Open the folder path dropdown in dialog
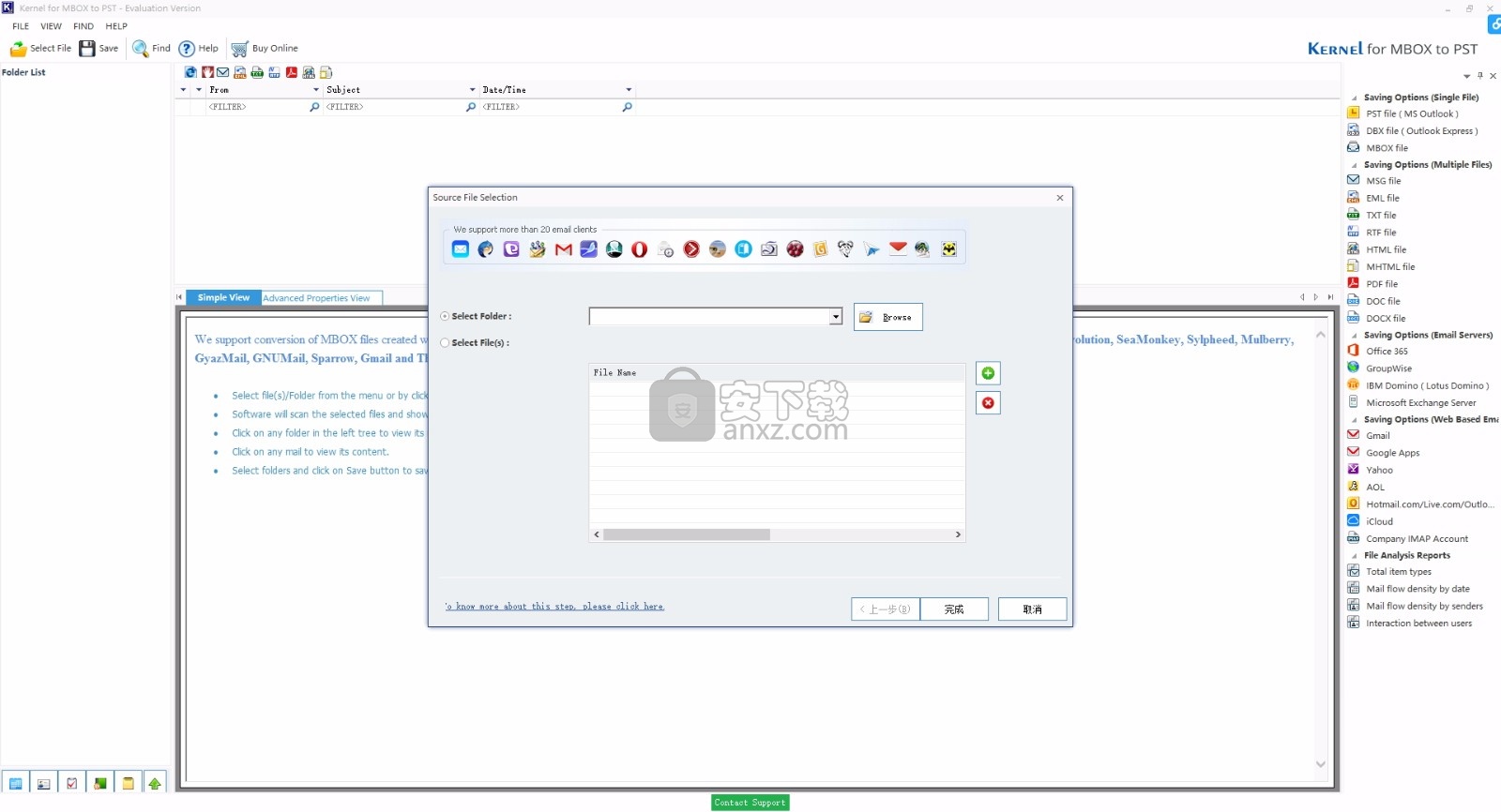 click(x=836, y=317)
